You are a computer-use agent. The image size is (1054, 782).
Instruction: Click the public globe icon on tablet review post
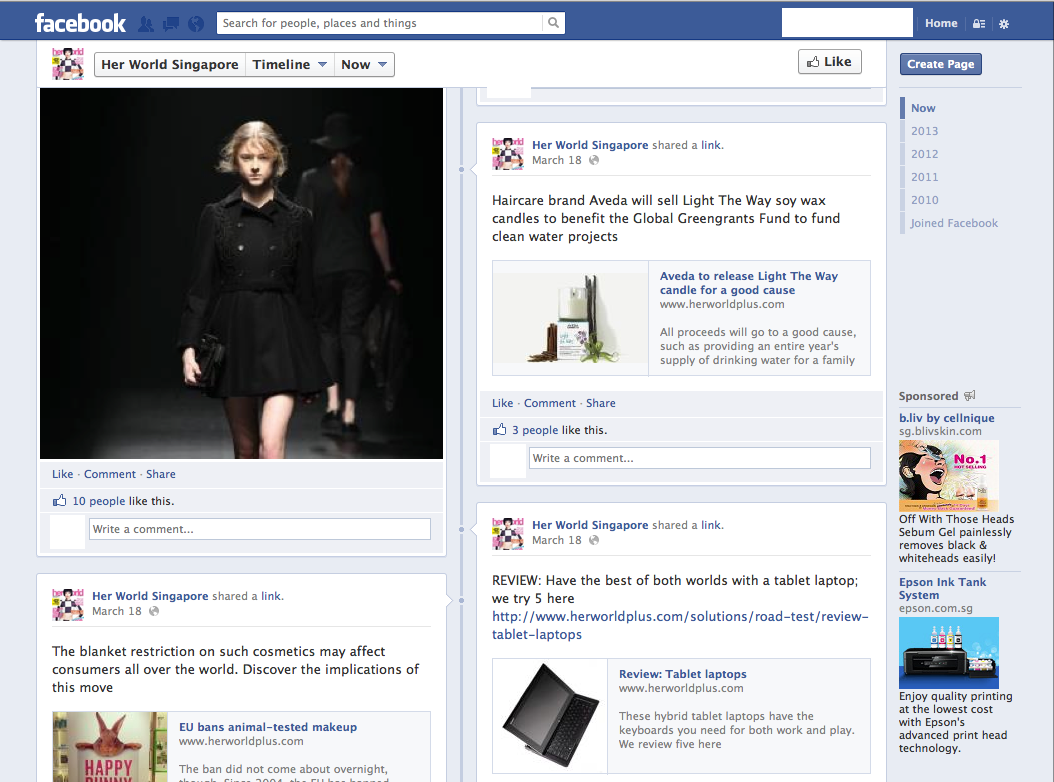coord(594,540)
